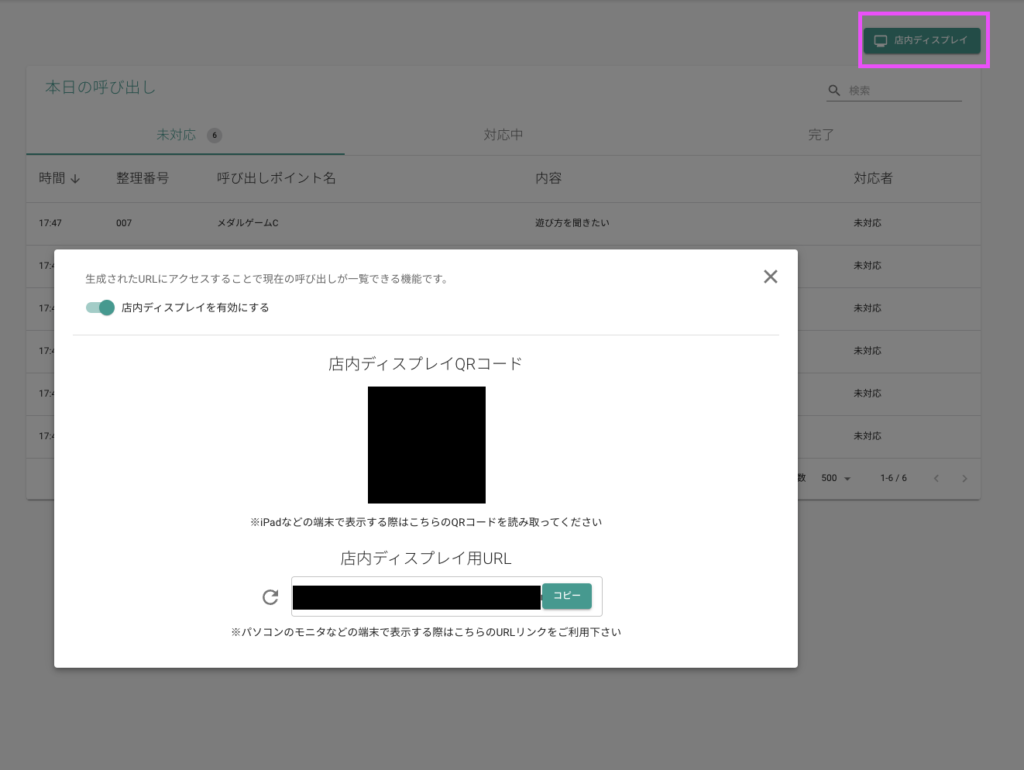Screen dimensions: 1024x770
Task: Click the 時間 sort arrow icon
Action: (75, 179)
